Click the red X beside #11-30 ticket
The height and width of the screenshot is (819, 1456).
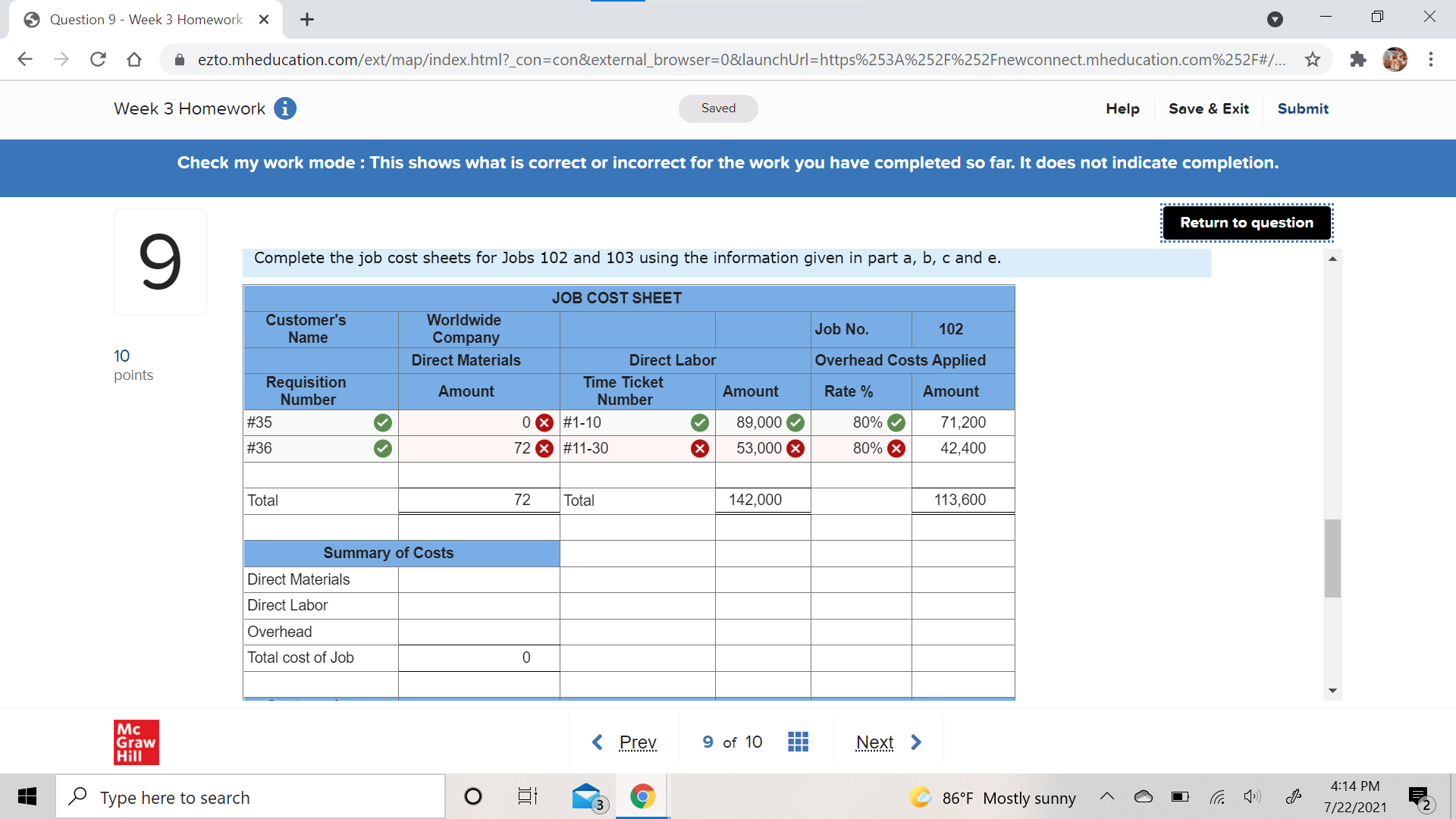click(699, 449)
